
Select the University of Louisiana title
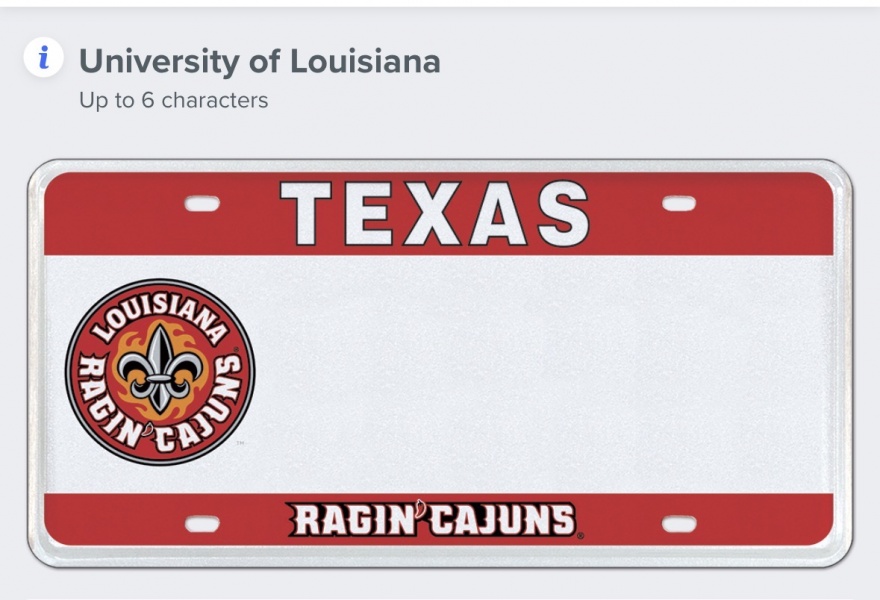(259, 61)
